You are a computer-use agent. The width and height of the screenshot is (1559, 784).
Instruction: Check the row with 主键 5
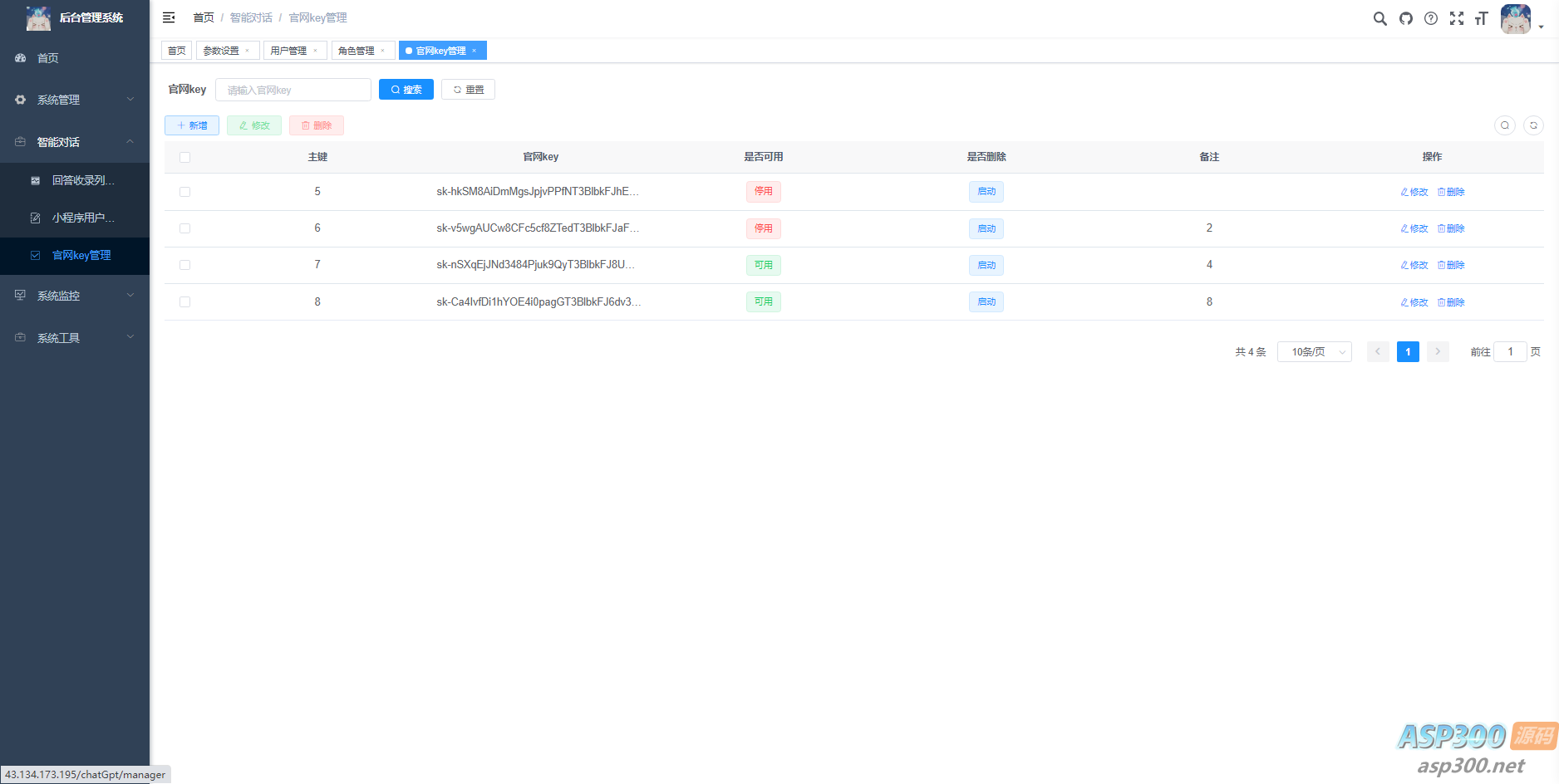(184, 192)
